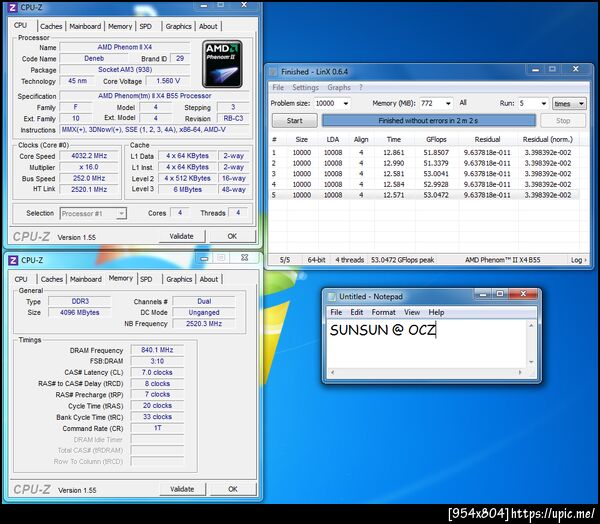Click the DRAM Frequency value 840.1 MHz
The width and height of the screenshot is (600, 524).
coord(157,350)
